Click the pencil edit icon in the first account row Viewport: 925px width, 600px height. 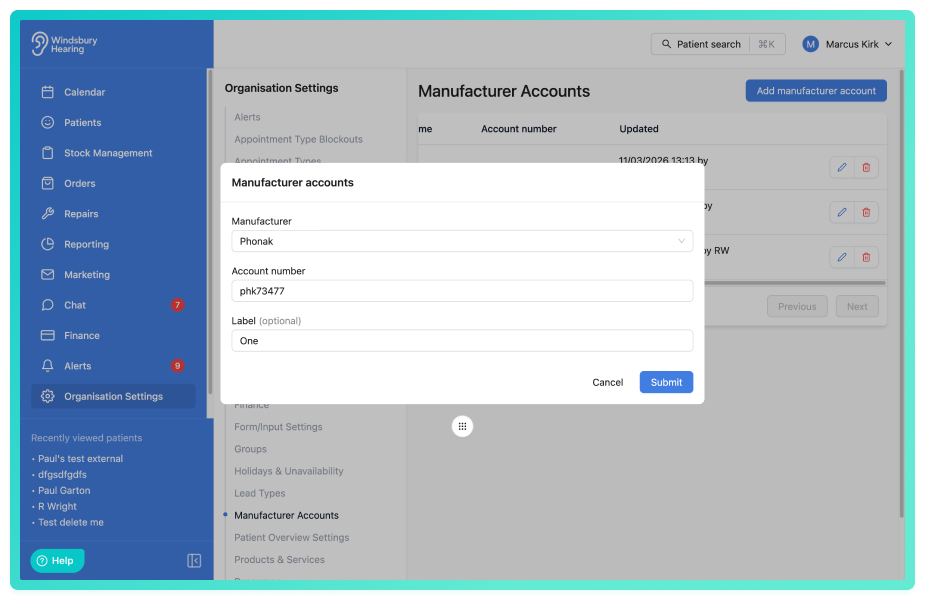(842, 168)
